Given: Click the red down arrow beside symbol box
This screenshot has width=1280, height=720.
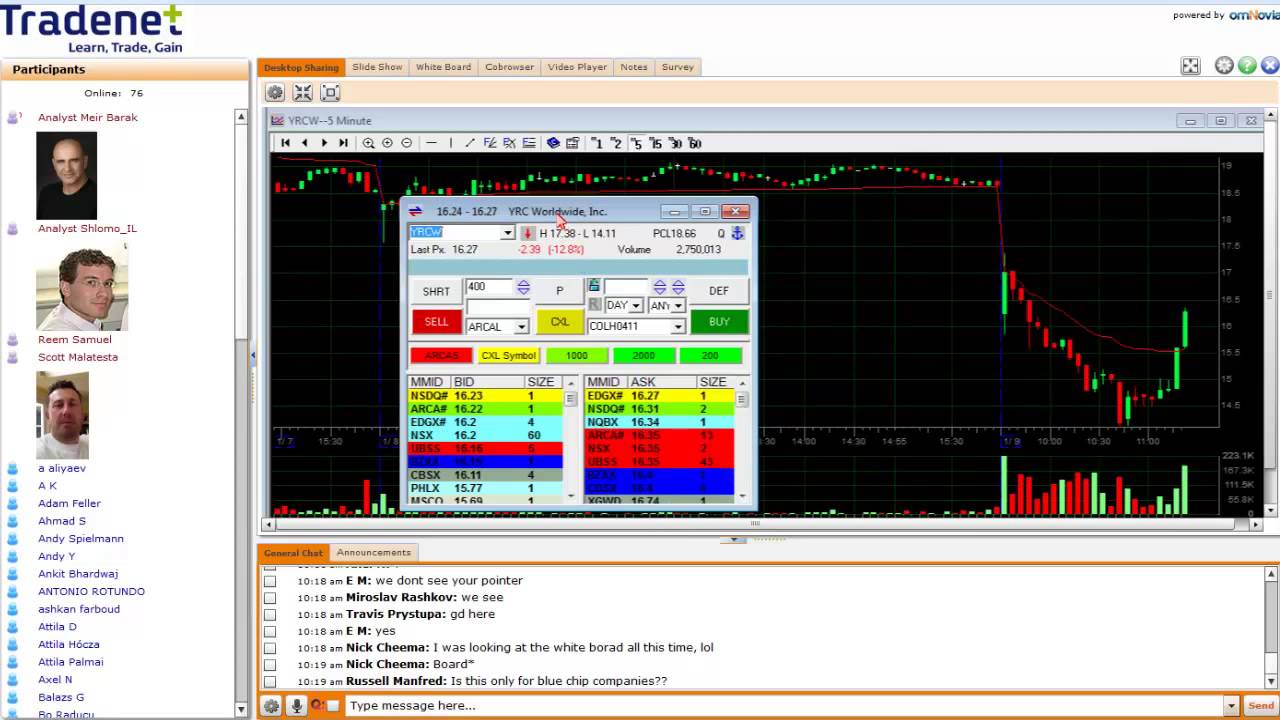Looking at the screenshot, I should (527, 233).
